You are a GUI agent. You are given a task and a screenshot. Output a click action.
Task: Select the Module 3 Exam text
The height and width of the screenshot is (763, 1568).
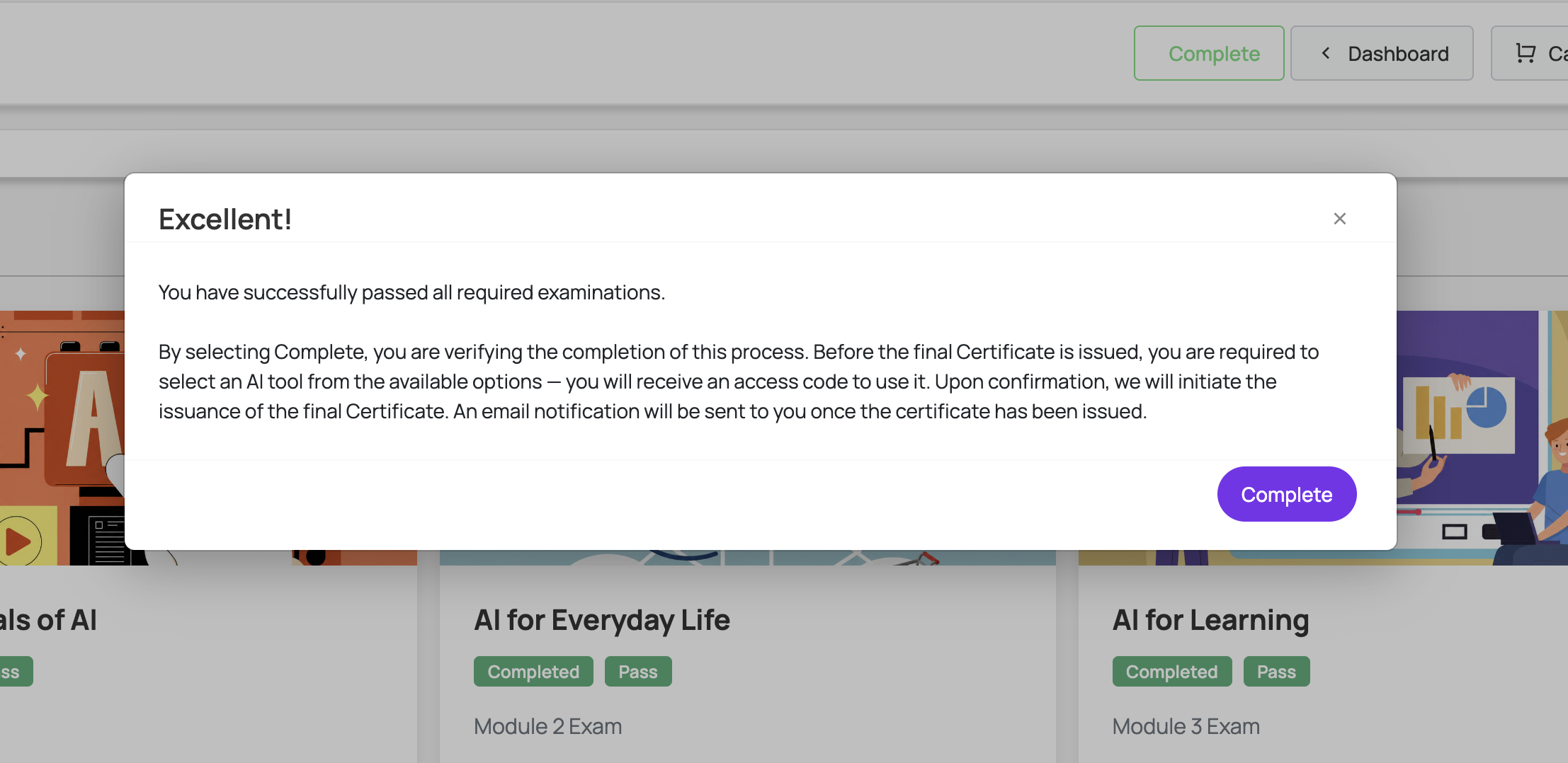(1186, 726)
